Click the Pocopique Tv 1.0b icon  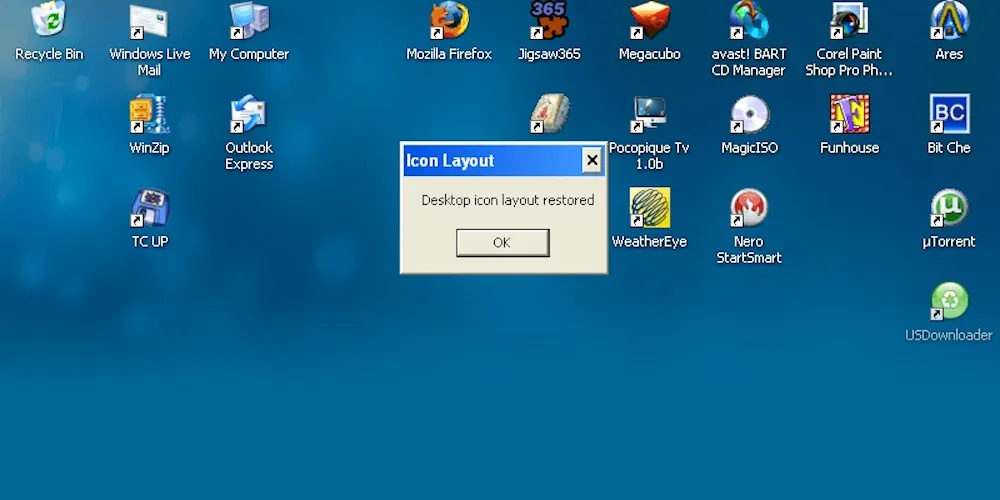649,116
